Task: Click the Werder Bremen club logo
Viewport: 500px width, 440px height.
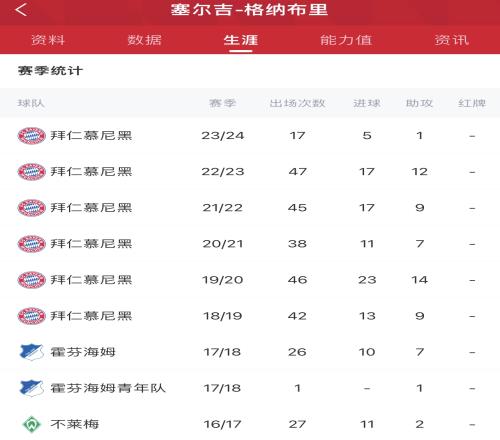Action: (x=31, y=424)
